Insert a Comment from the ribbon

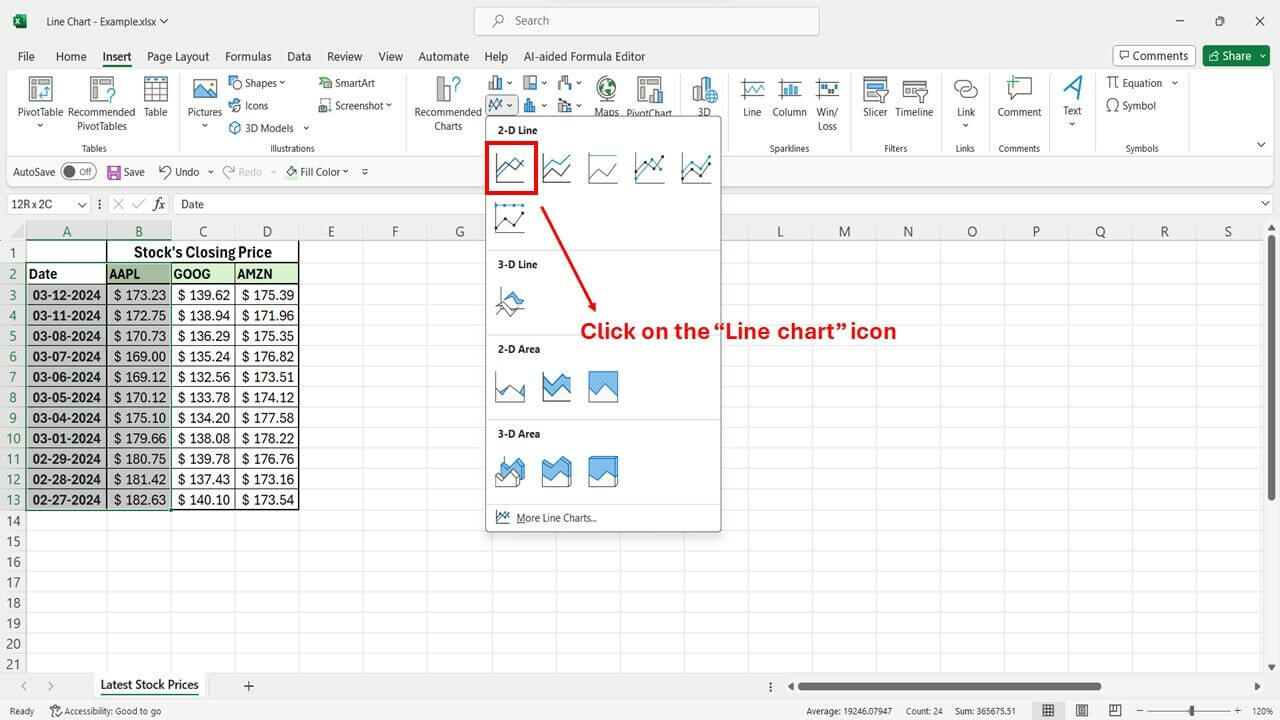[x=1019, y=98]
